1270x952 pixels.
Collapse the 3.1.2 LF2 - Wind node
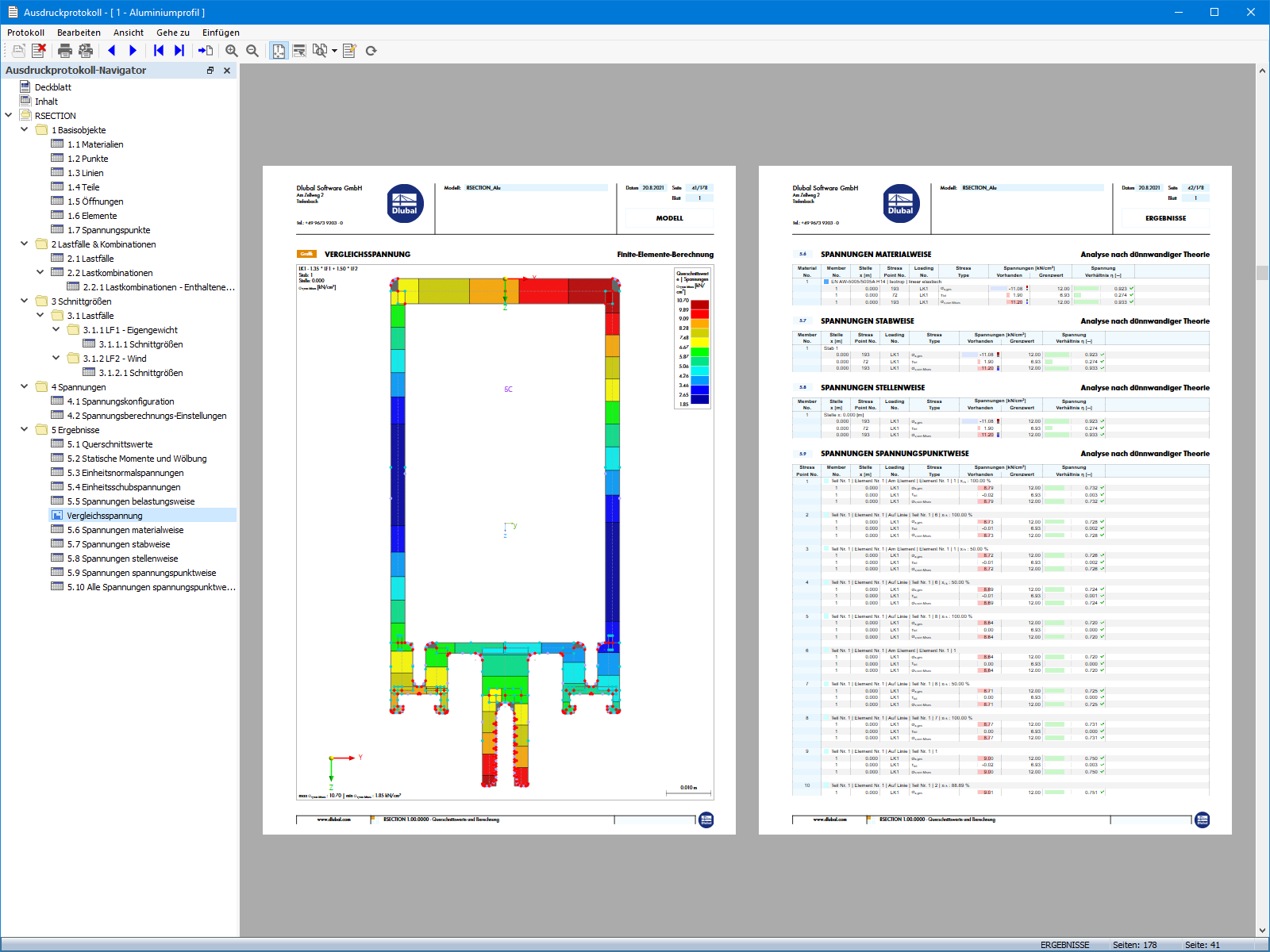click(x=56, y=358)
